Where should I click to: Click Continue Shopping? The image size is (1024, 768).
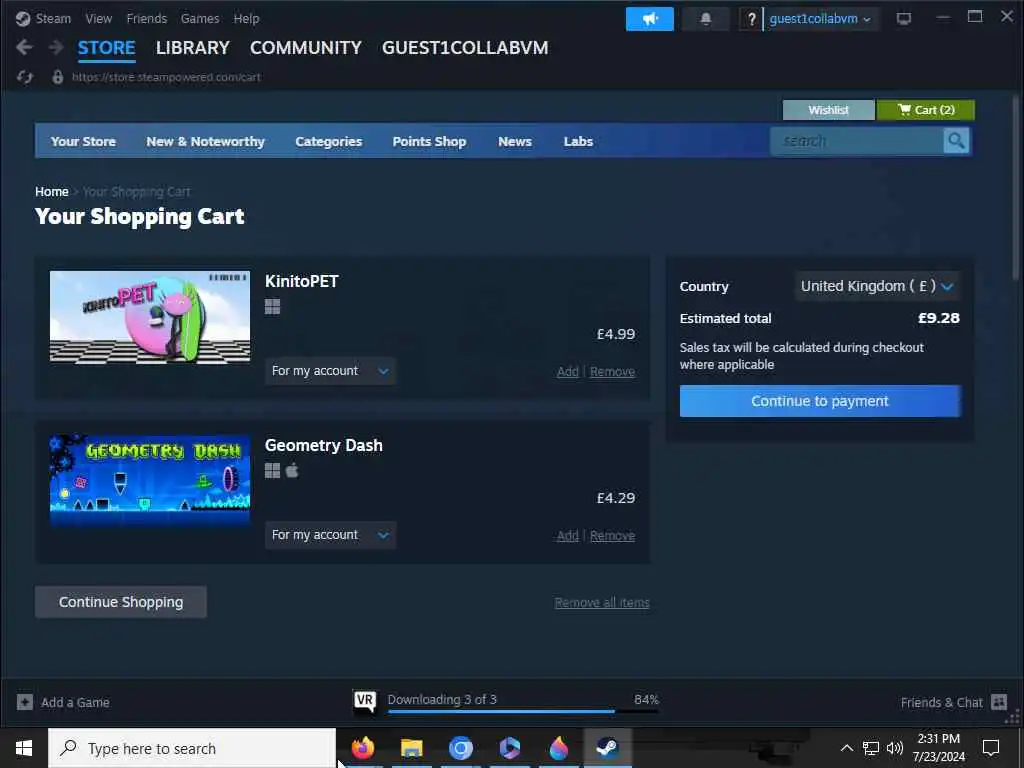(x=121, y=602)
